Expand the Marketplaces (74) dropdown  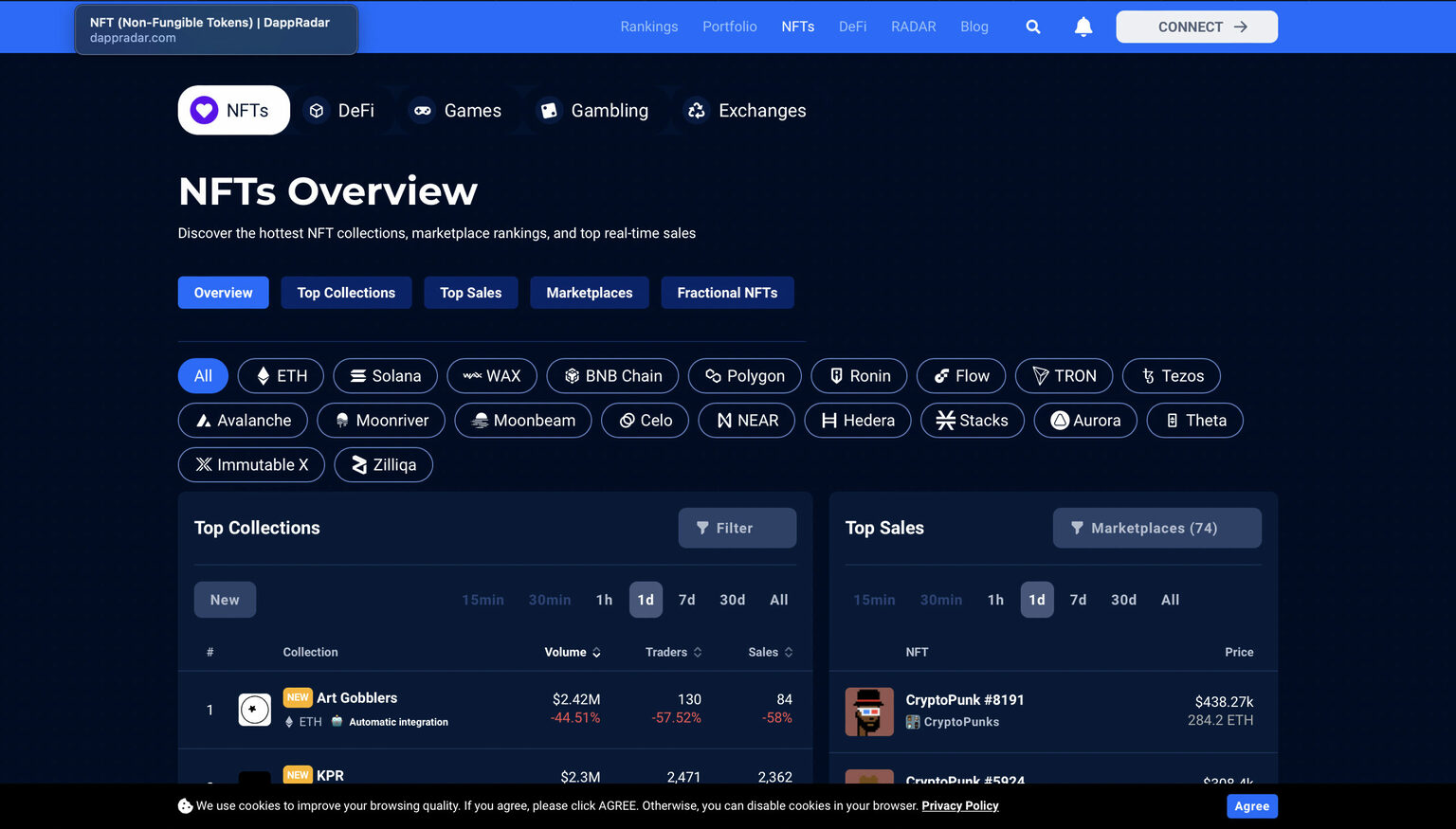click(1156, 528)
